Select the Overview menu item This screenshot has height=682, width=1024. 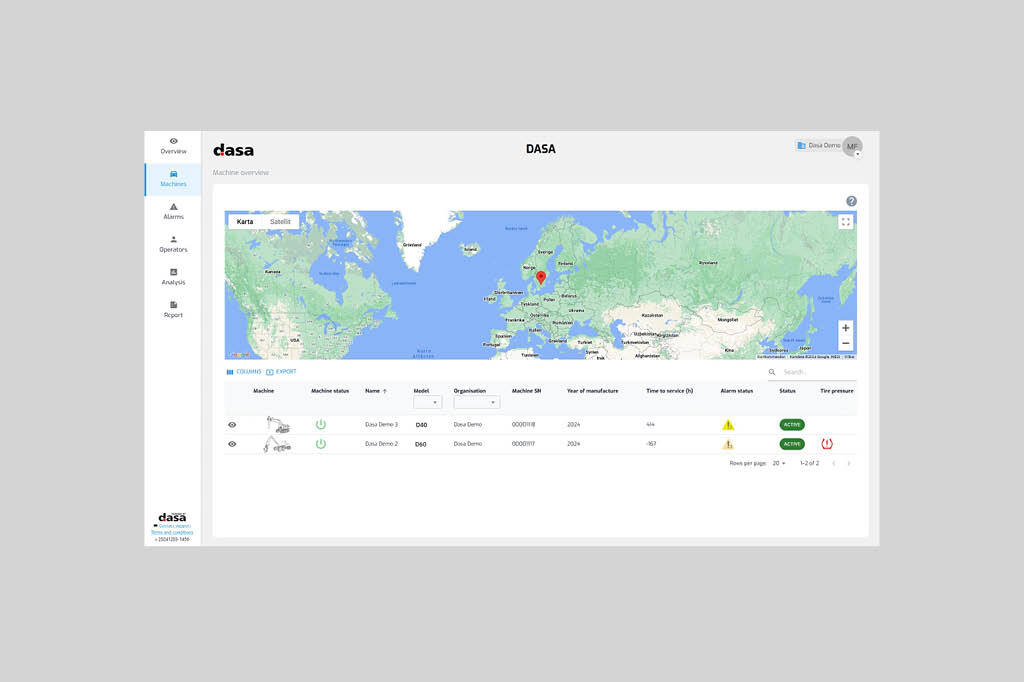coord(173,146)
